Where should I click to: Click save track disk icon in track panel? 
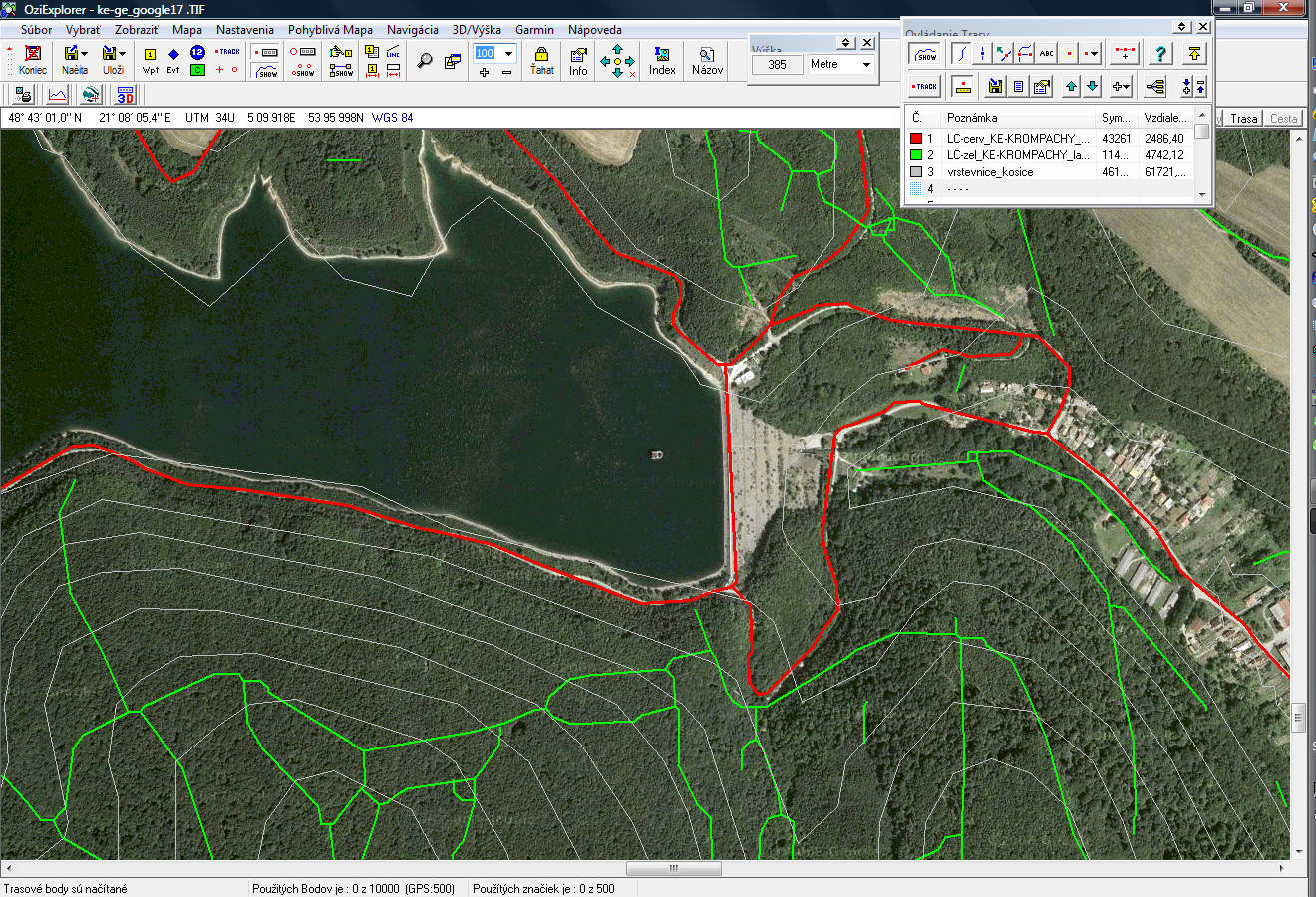click(x=995, y=87)
